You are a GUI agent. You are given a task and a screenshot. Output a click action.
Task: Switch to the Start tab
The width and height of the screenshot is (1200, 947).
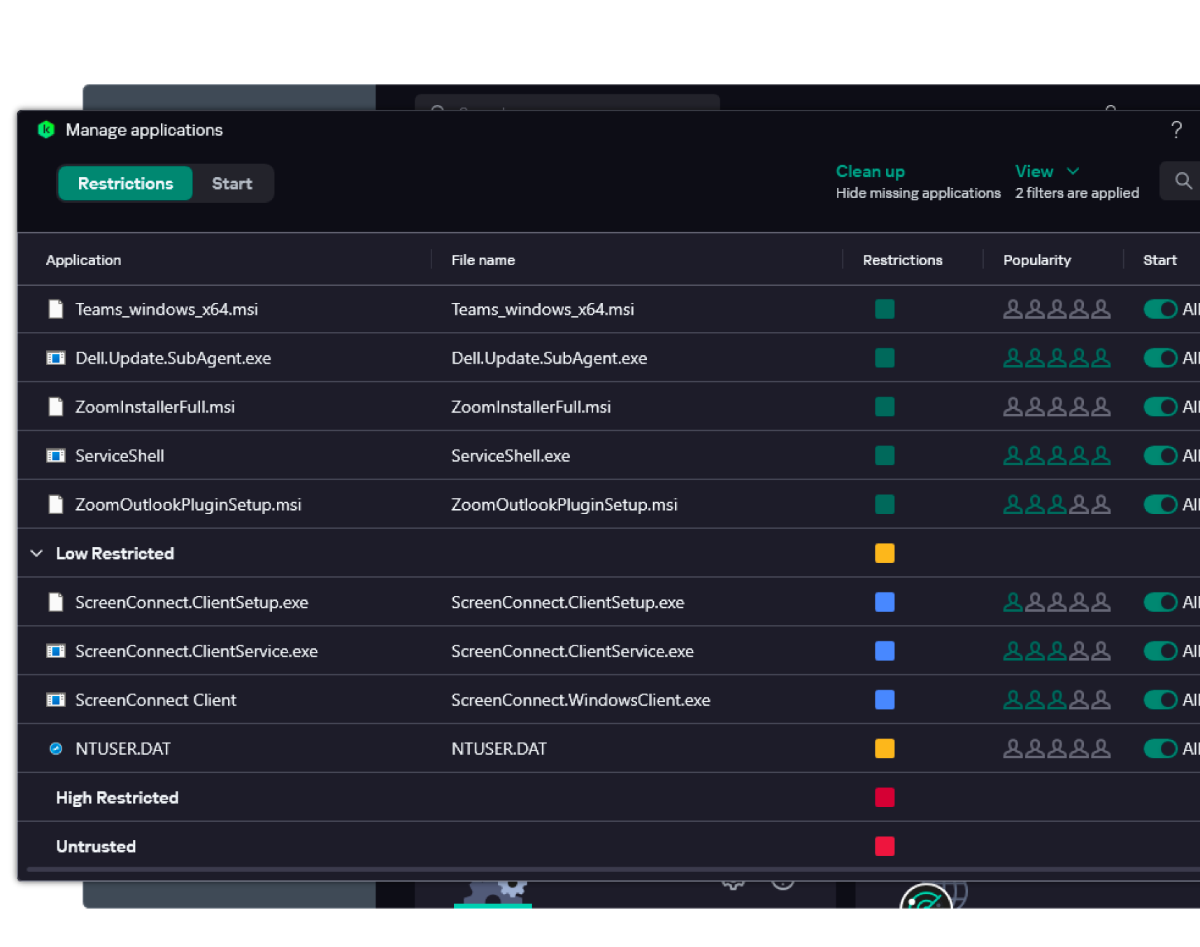(x=232, y=184)
